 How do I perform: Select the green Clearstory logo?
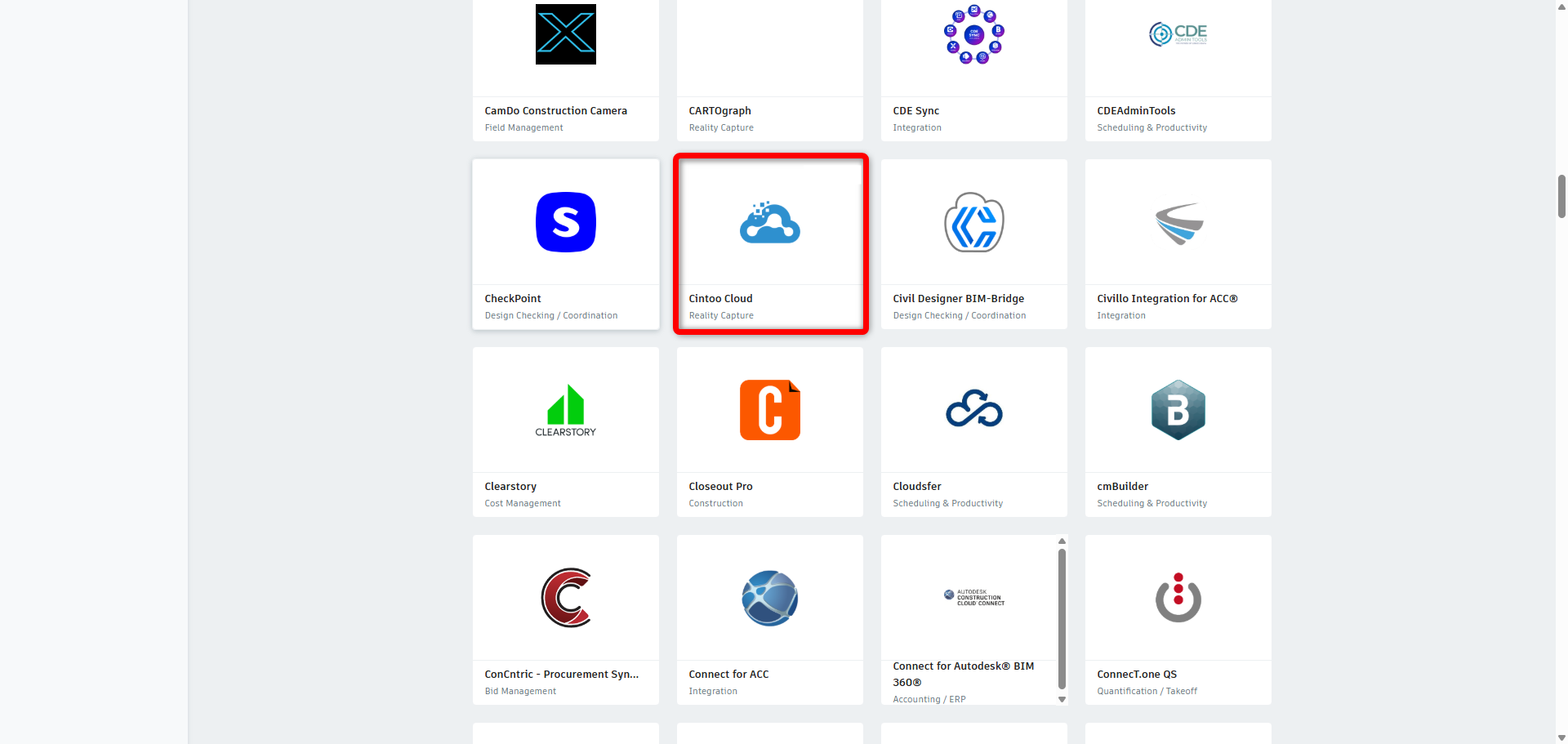point(566,410)
